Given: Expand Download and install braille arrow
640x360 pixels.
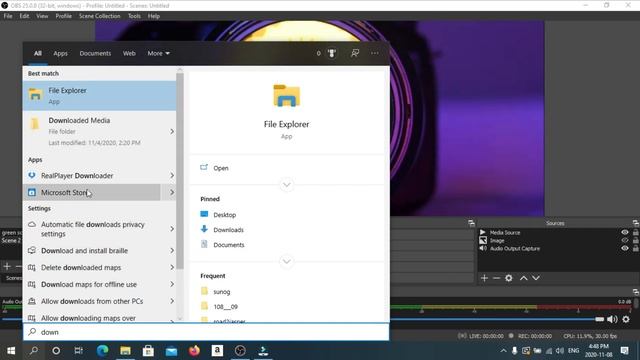Looking at the screenshot, I should coord(172,251).
